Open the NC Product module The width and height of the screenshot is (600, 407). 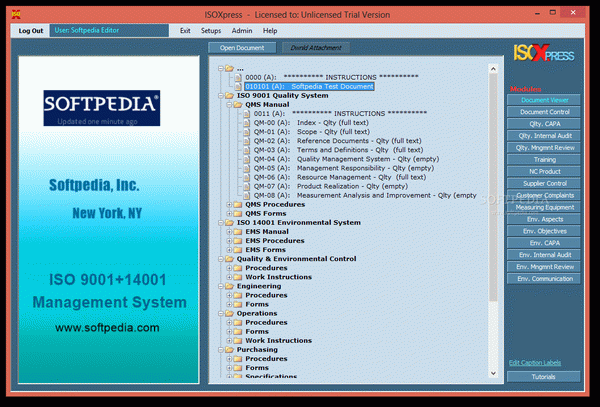pyautogui.click(x=544, y=171)
